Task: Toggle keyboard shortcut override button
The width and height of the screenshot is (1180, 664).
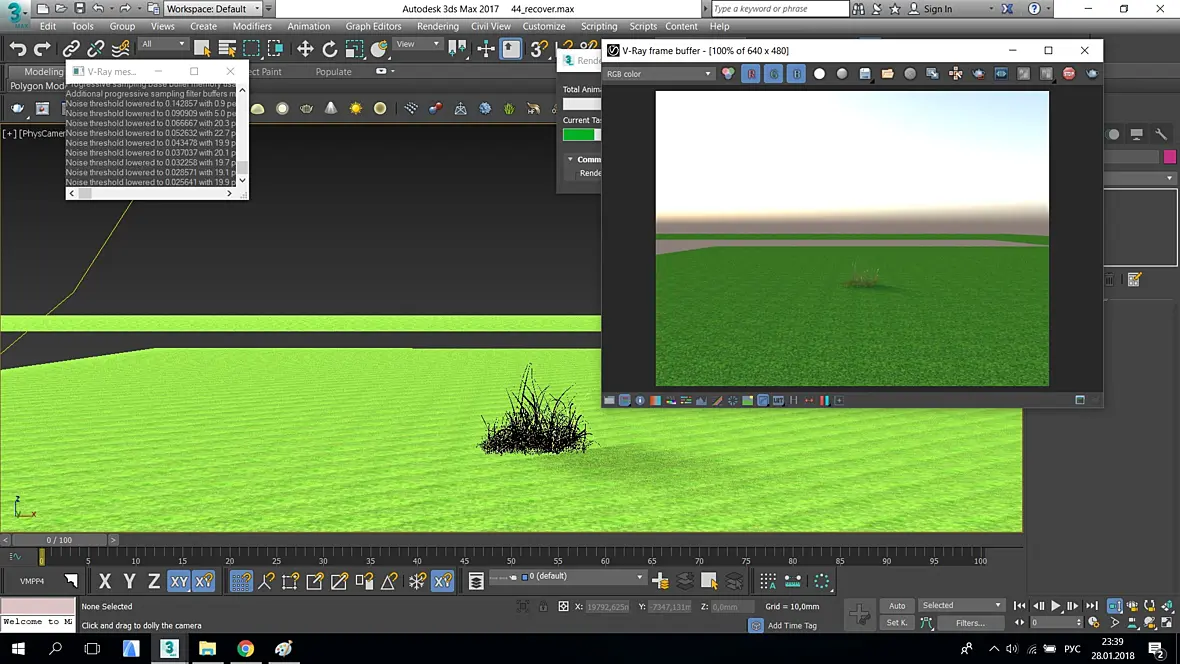Action: click(511, 49)
